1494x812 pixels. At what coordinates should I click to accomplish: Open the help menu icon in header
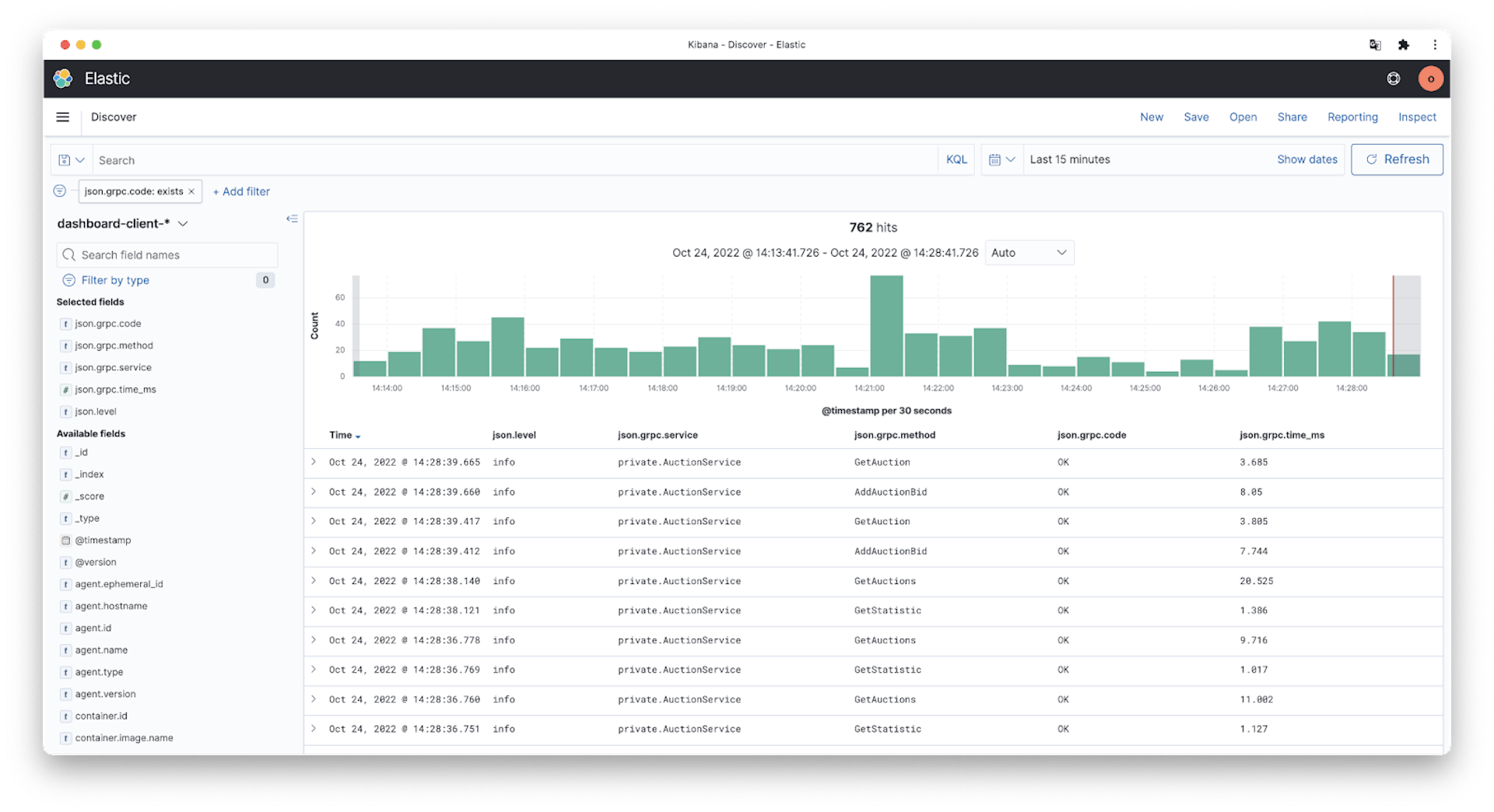coord(1393,79)
